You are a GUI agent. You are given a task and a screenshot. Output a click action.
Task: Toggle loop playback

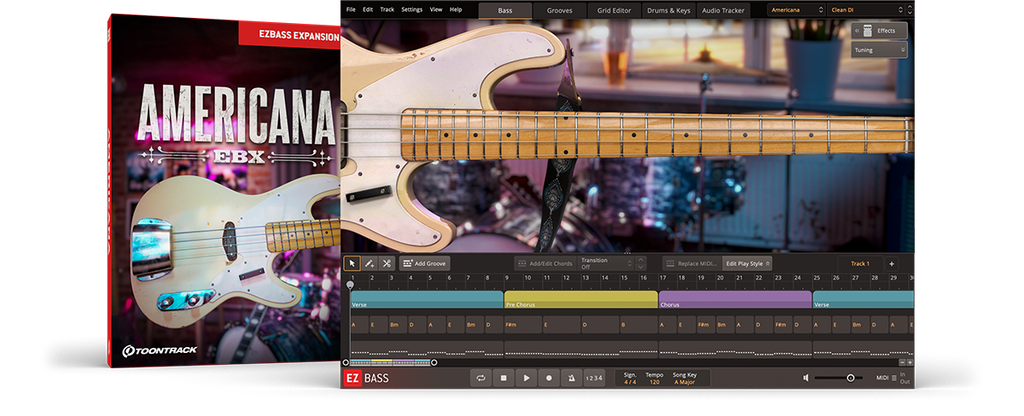pos(481,377)
